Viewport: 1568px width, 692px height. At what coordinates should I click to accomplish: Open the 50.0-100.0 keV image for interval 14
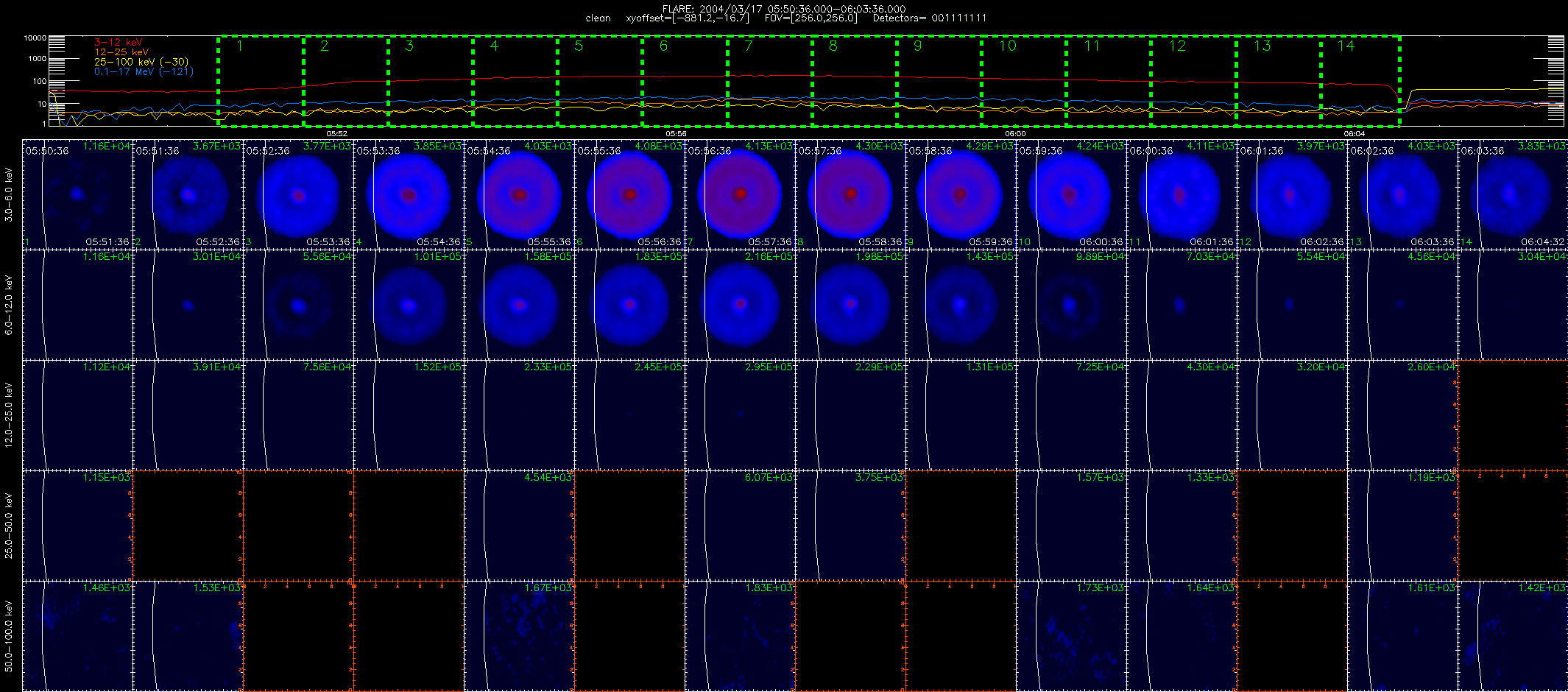1513,636
